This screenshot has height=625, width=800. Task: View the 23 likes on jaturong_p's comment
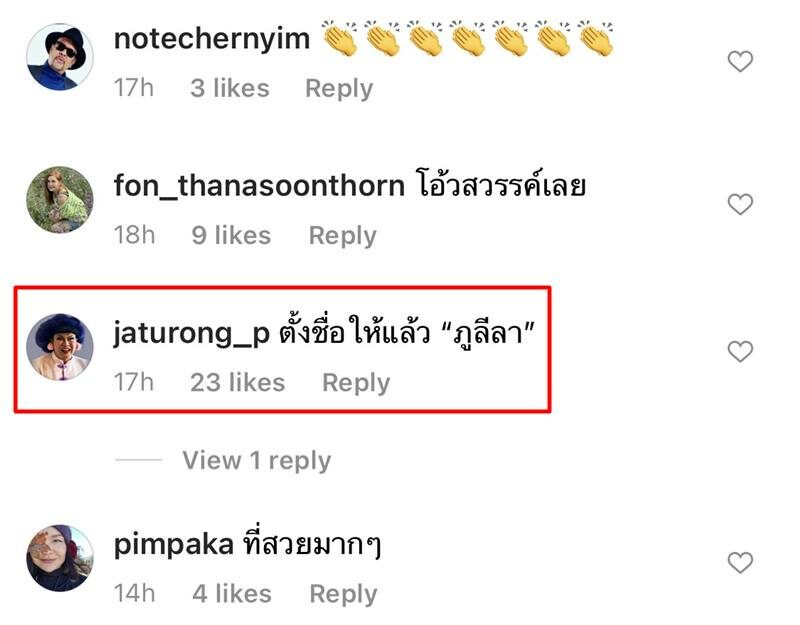click(x=237, y=383)
